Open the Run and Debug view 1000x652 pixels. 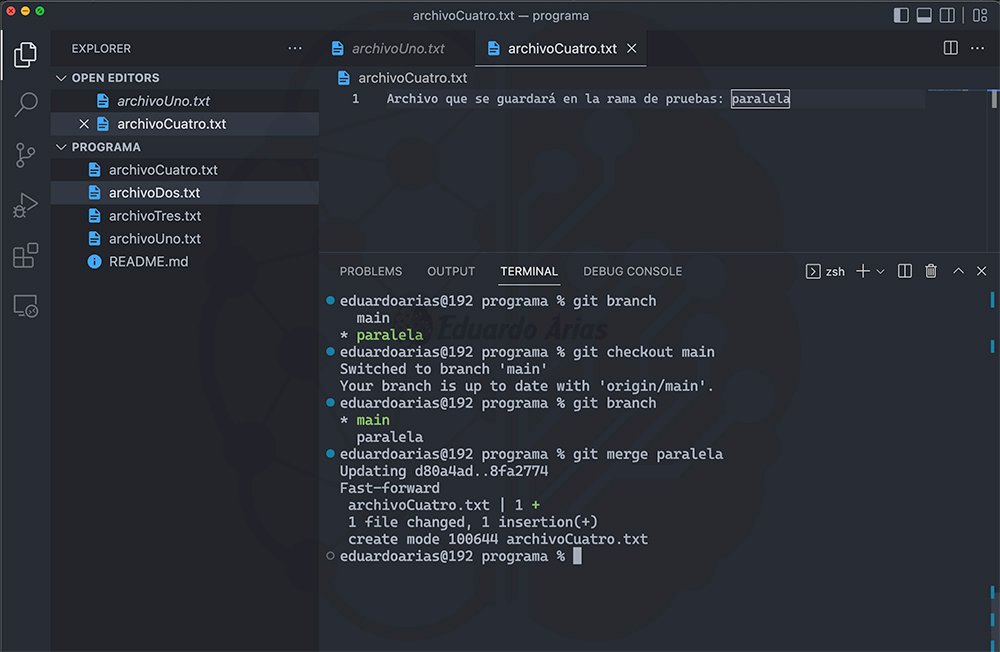(25, 206)
